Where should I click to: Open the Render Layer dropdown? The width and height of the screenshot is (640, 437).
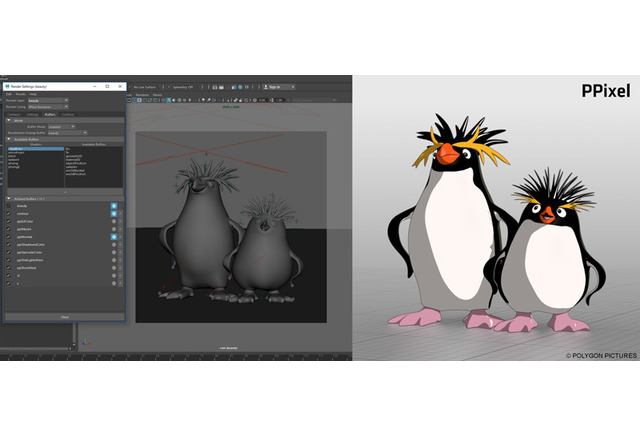click(50, 100)
